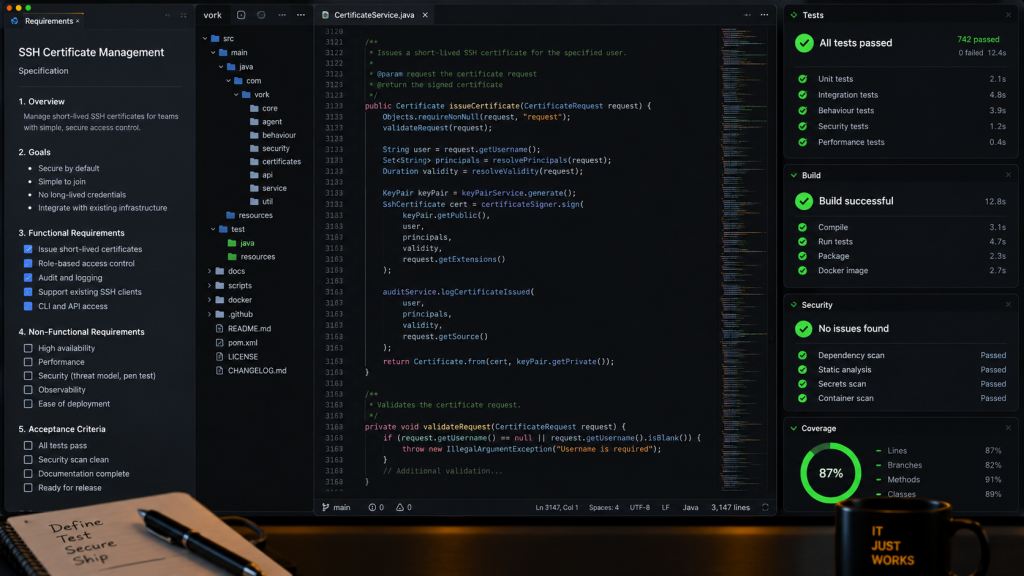
Task: Click the Build successful check icon
Action: pyautogui.click(x=804, y=201)
